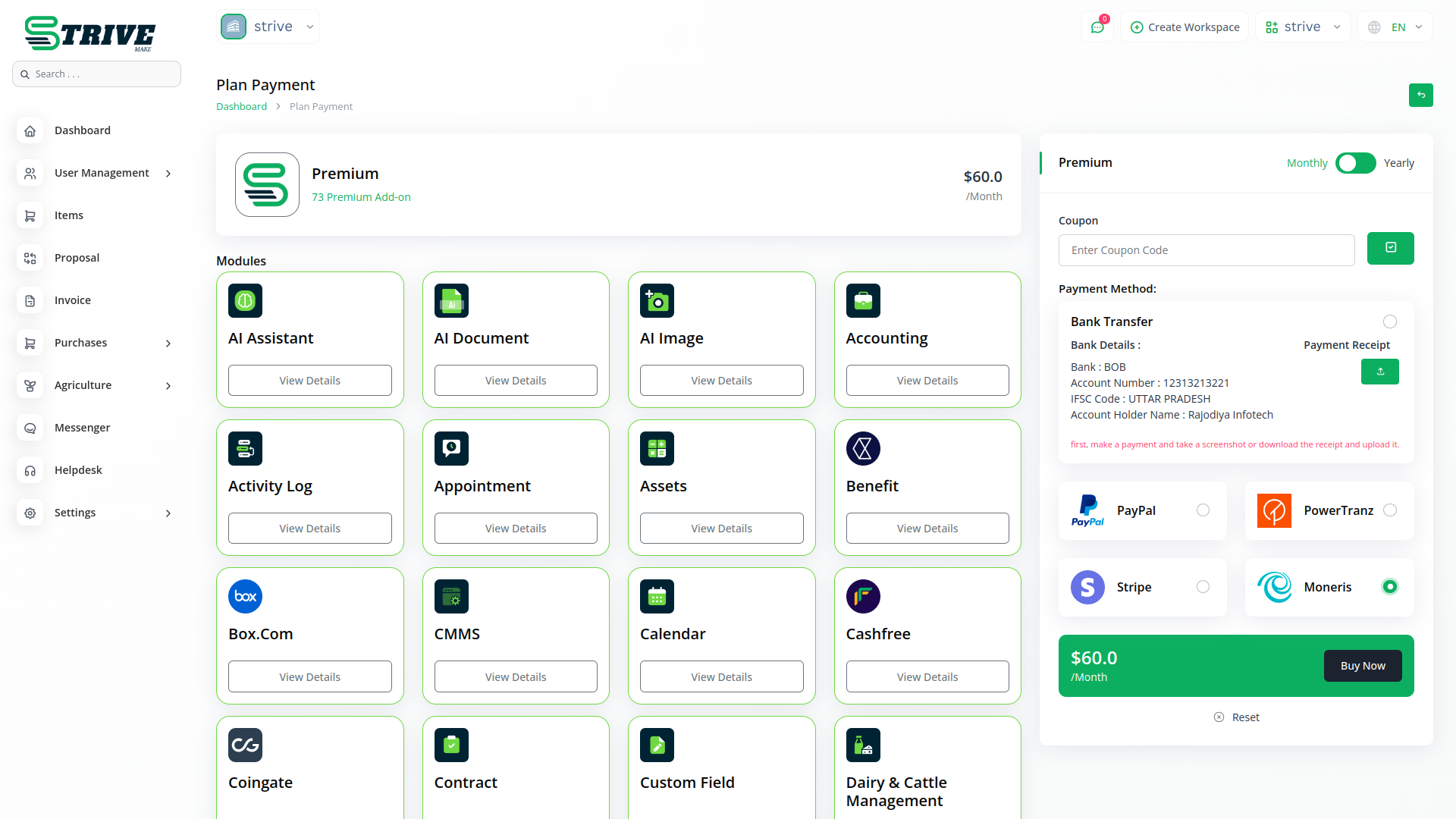Click the Enter Coupon Code field
The height and width of the screenshot is (819, 1456).
coord(1206,250)
